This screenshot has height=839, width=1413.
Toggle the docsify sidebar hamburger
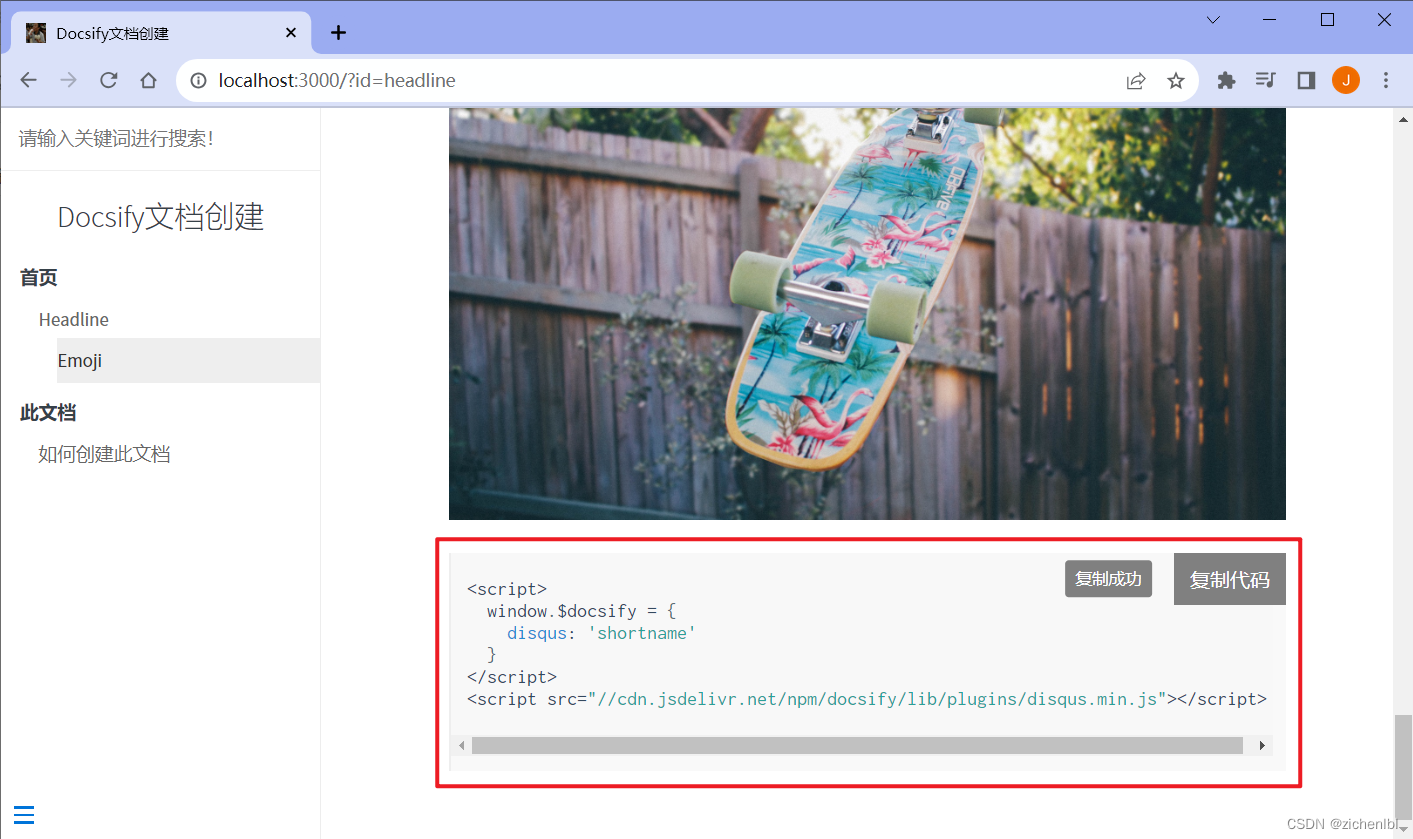(24, 815)
